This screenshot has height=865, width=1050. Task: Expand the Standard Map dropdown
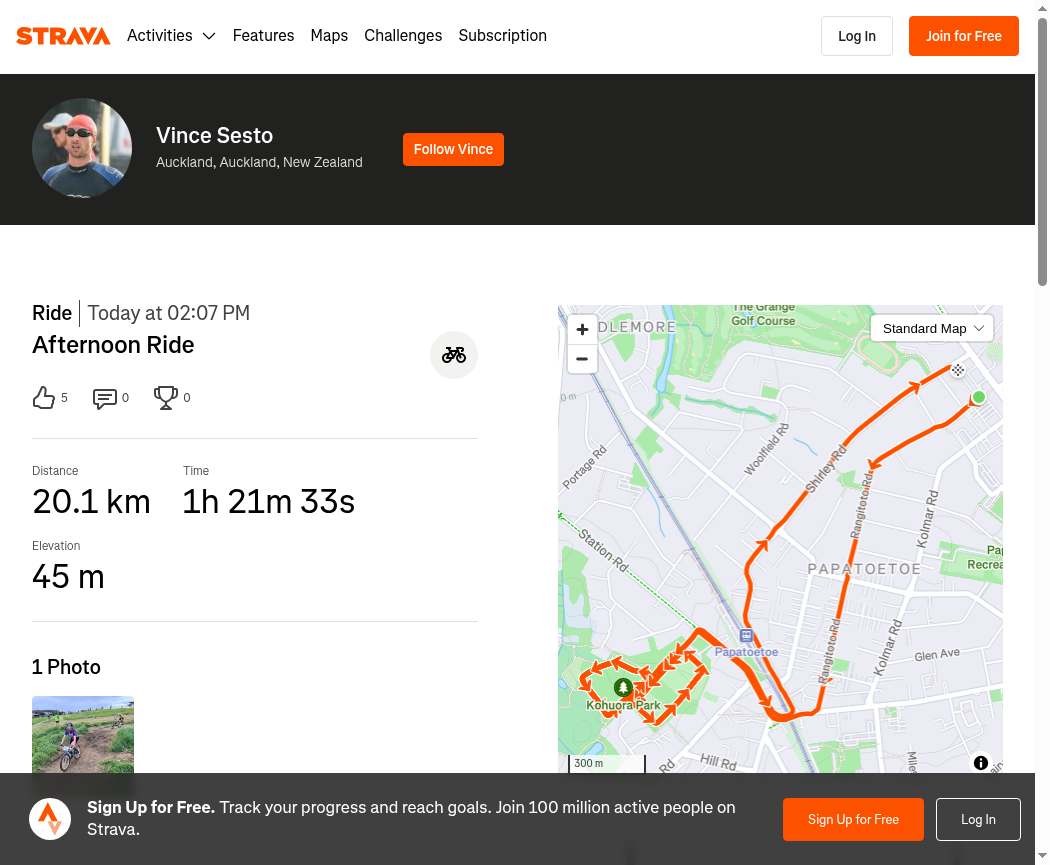pos(931,329)
